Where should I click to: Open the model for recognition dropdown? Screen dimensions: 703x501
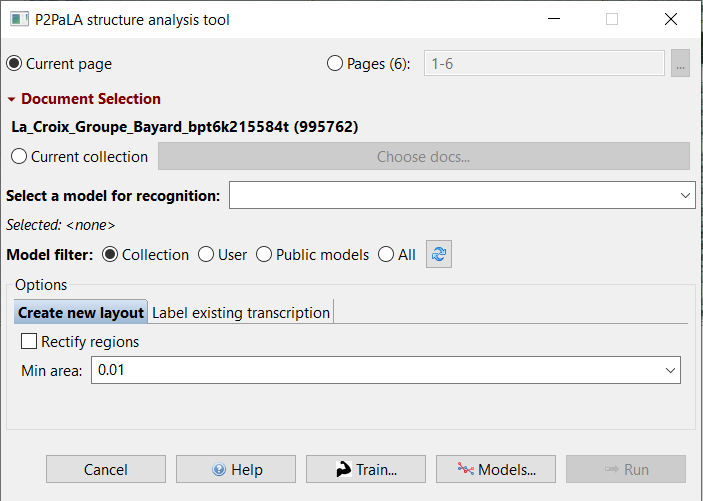pos(462,195)
